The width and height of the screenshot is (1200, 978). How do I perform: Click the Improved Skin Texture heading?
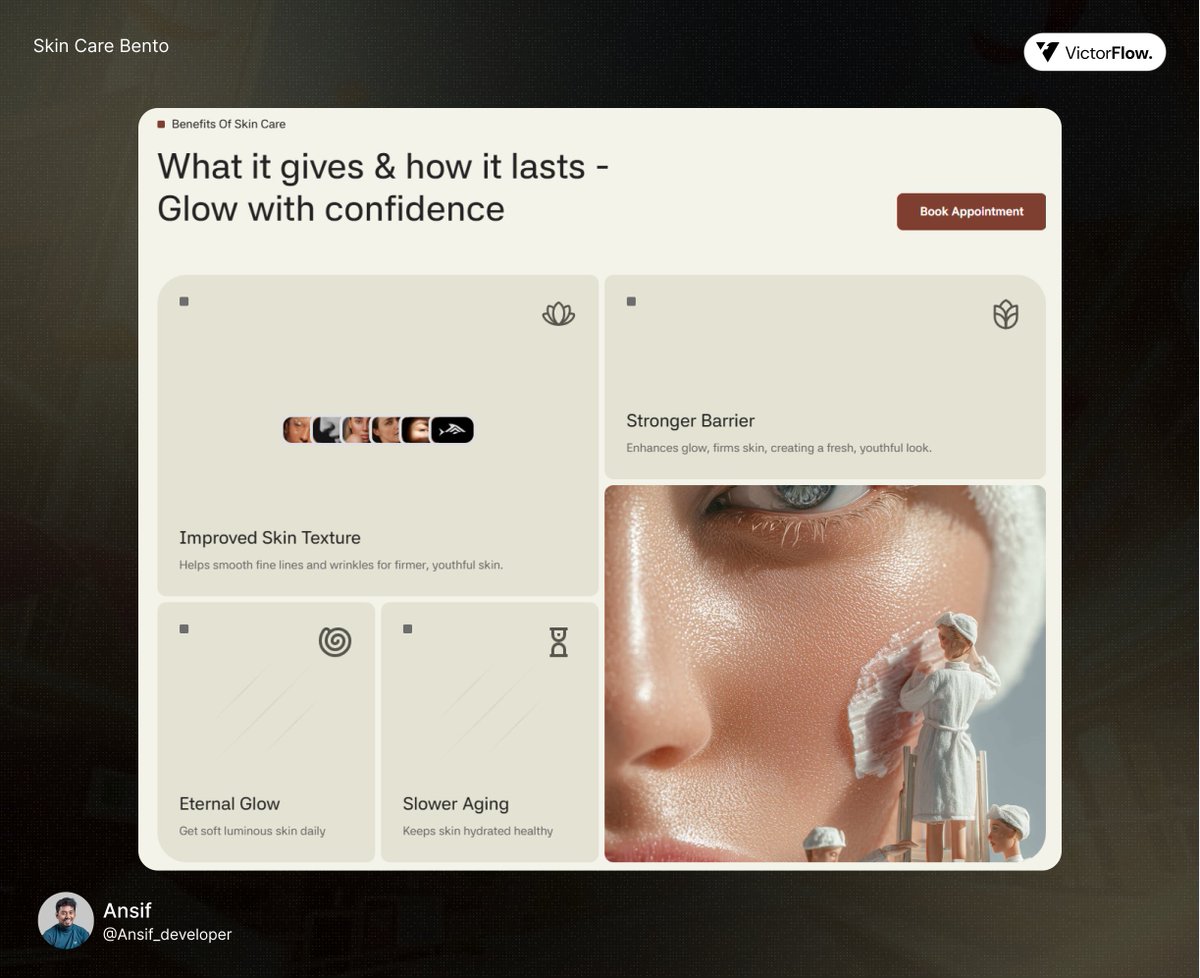click(269, 538)
